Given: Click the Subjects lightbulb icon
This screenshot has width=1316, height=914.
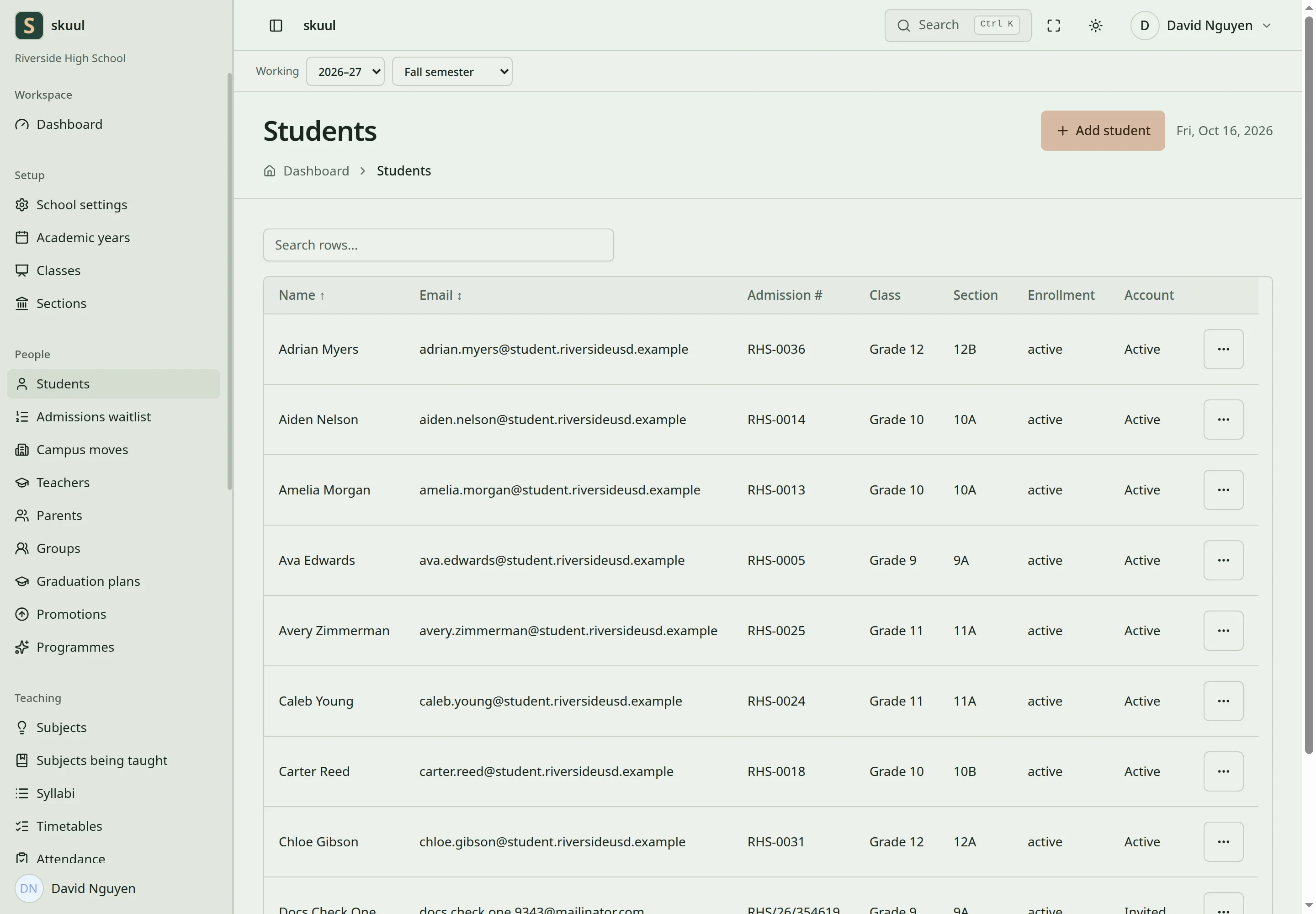Looking at the screenshot, I should (22, 727).
